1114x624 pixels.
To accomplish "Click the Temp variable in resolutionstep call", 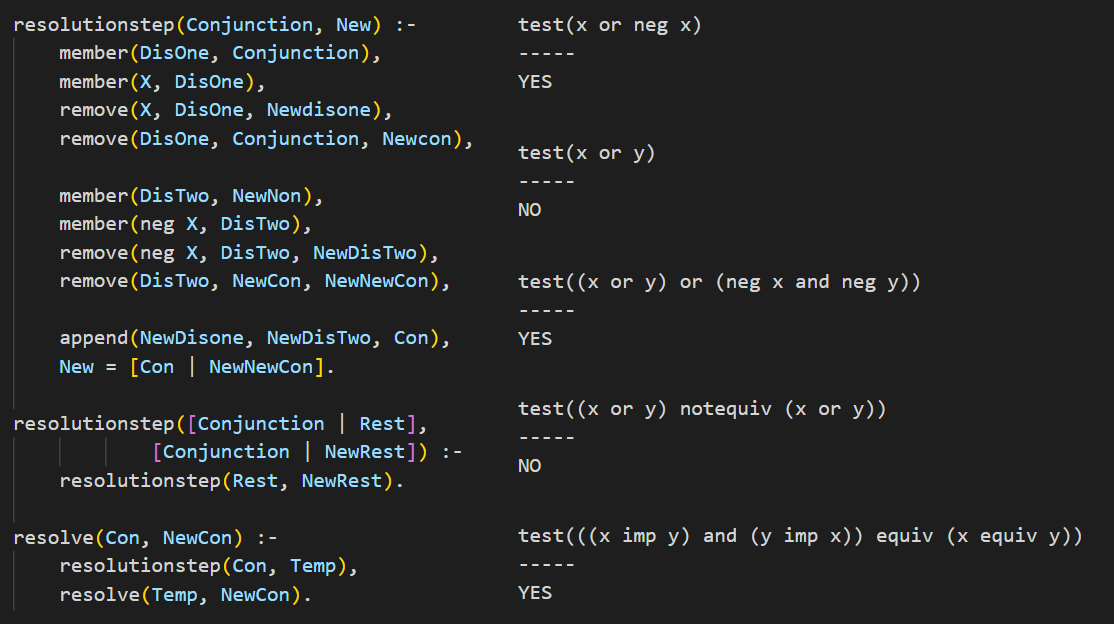I will pos(313,566).
